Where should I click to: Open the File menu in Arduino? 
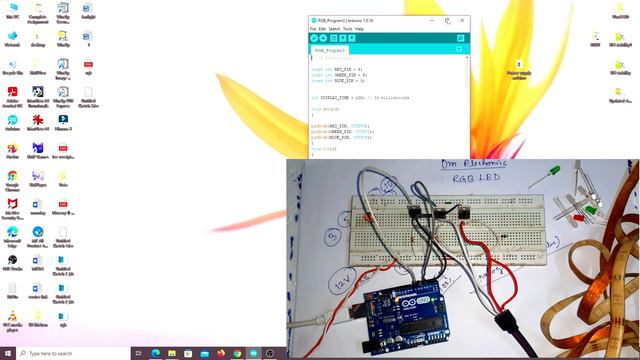click(x=313, y=29)
